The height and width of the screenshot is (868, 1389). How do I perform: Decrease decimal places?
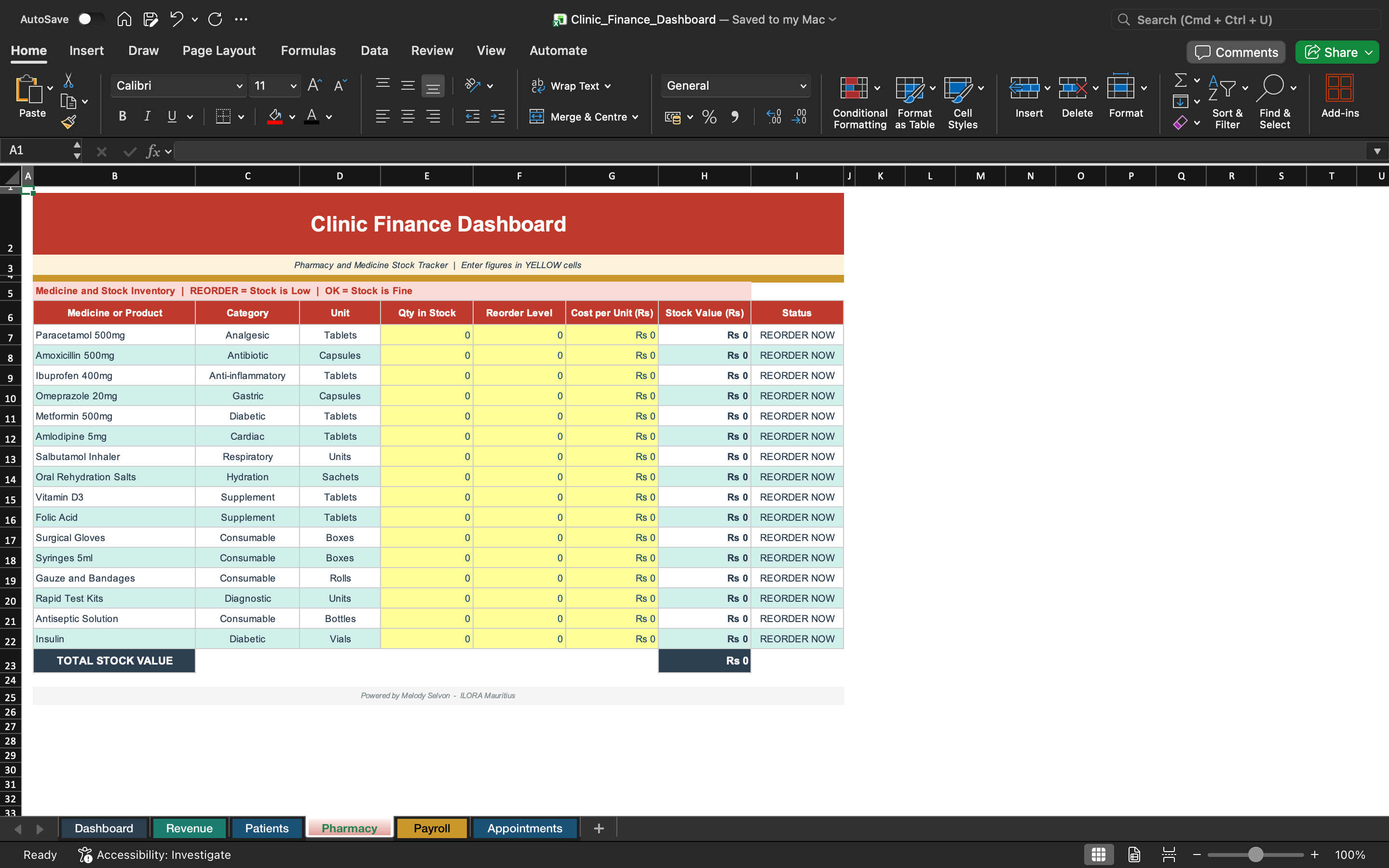tap(798, 117)
